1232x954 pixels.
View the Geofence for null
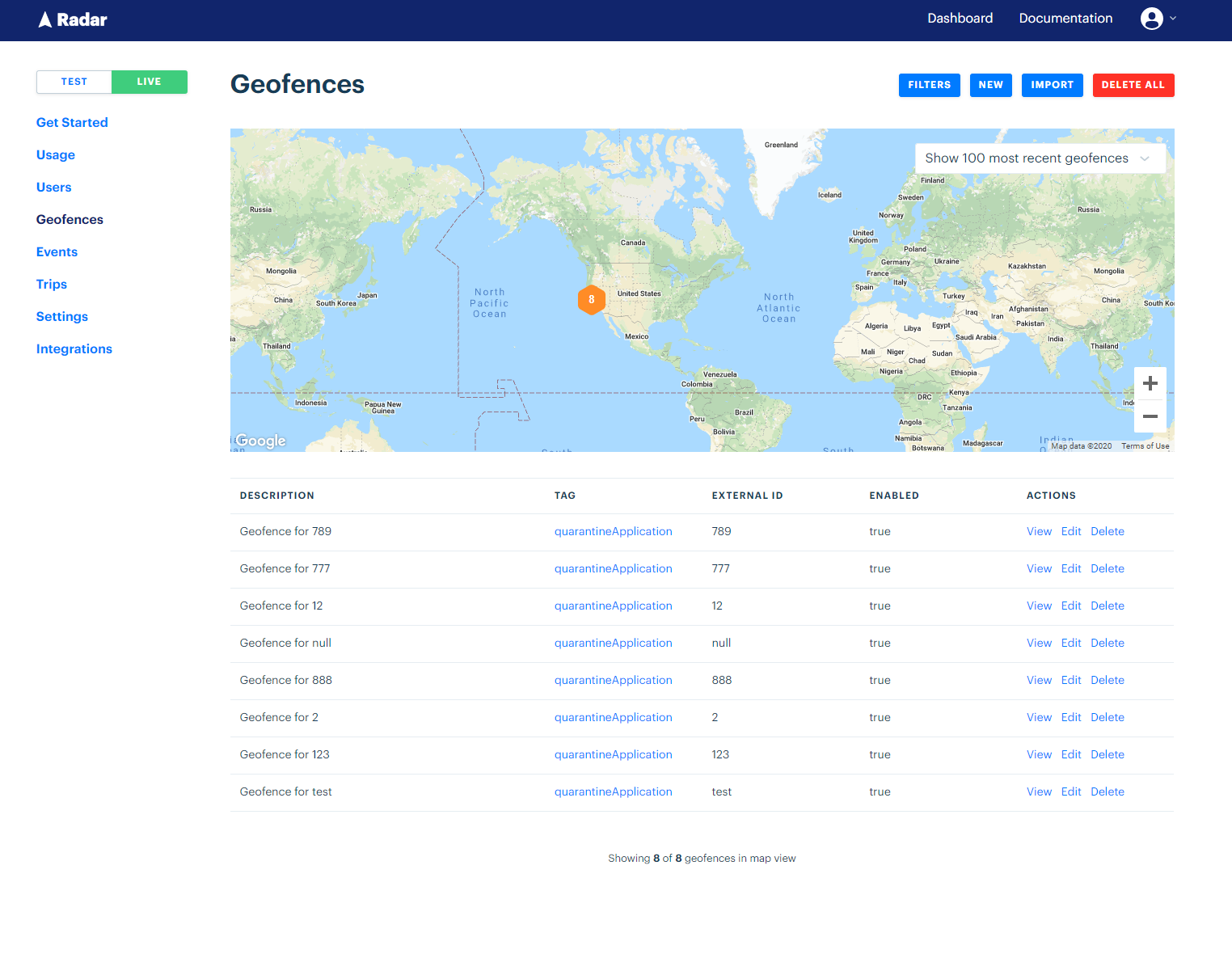click(1039, 643)
